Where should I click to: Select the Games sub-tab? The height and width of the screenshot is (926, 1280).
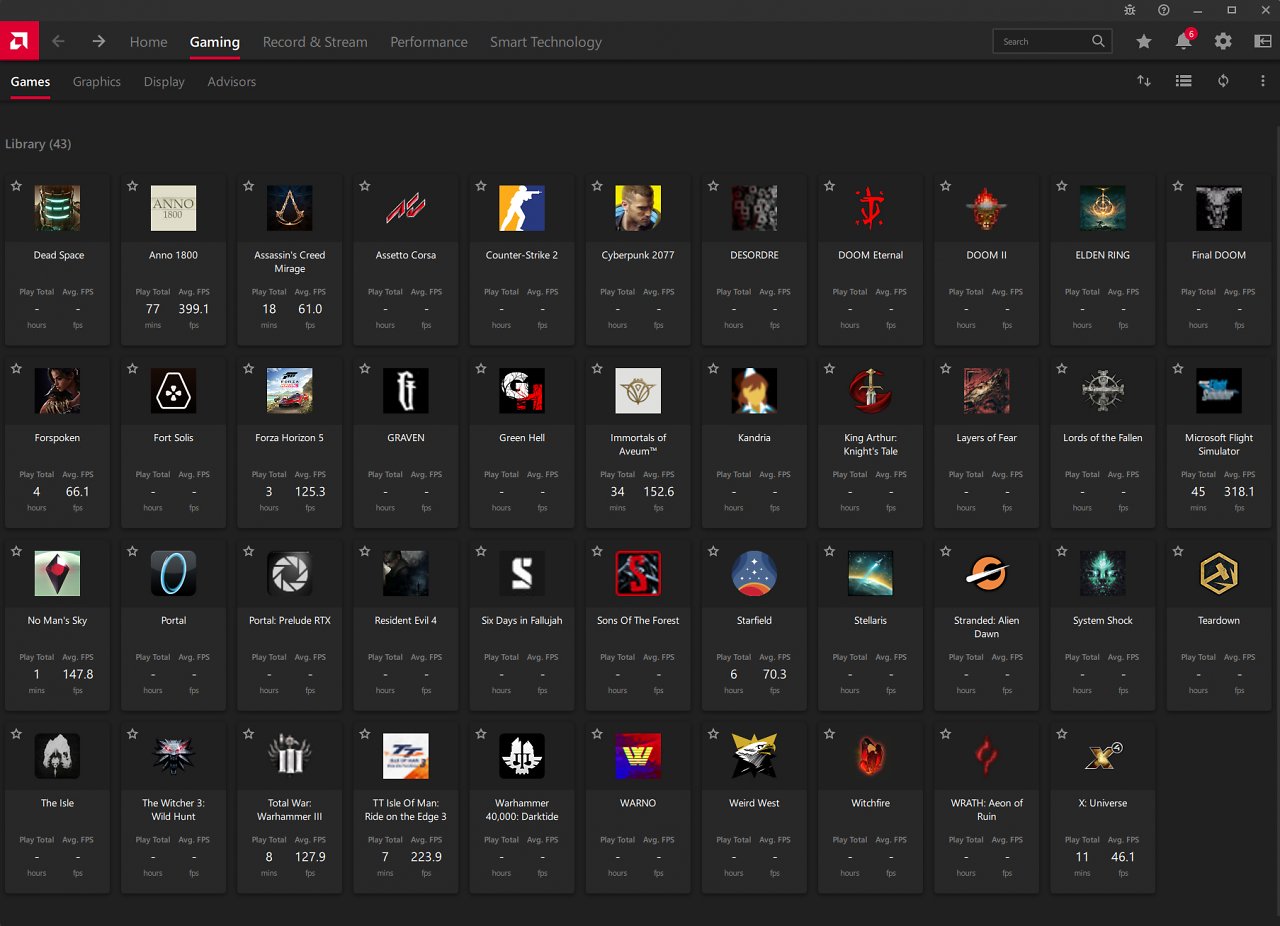point(30,82)
